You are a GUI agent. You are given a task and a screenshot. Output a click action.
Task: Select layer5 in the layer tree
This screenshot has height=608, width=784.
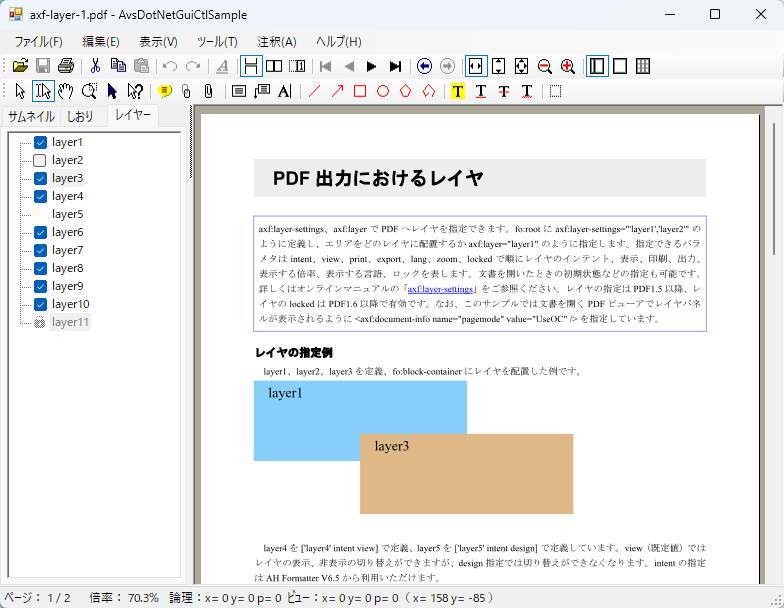[x=67, y=214]
